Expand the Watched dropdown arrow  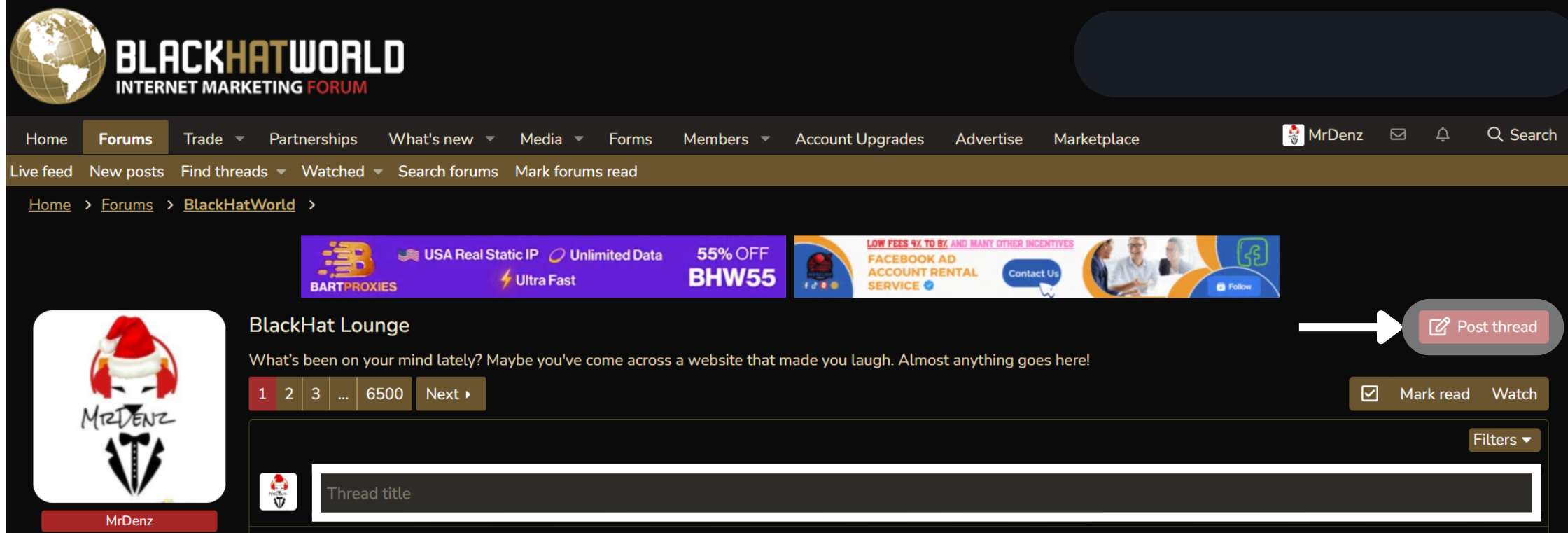(378, 172)
